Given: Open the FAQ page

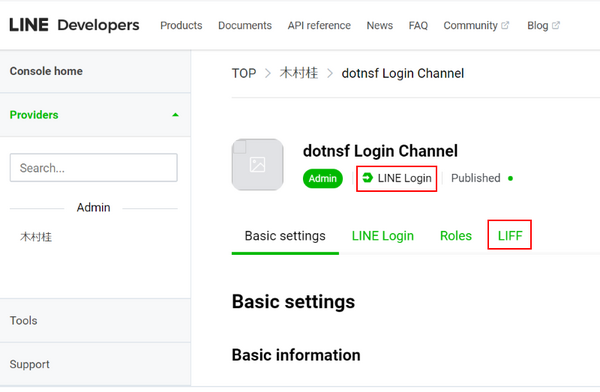Looking at the screenshot, I should [418, 25].
